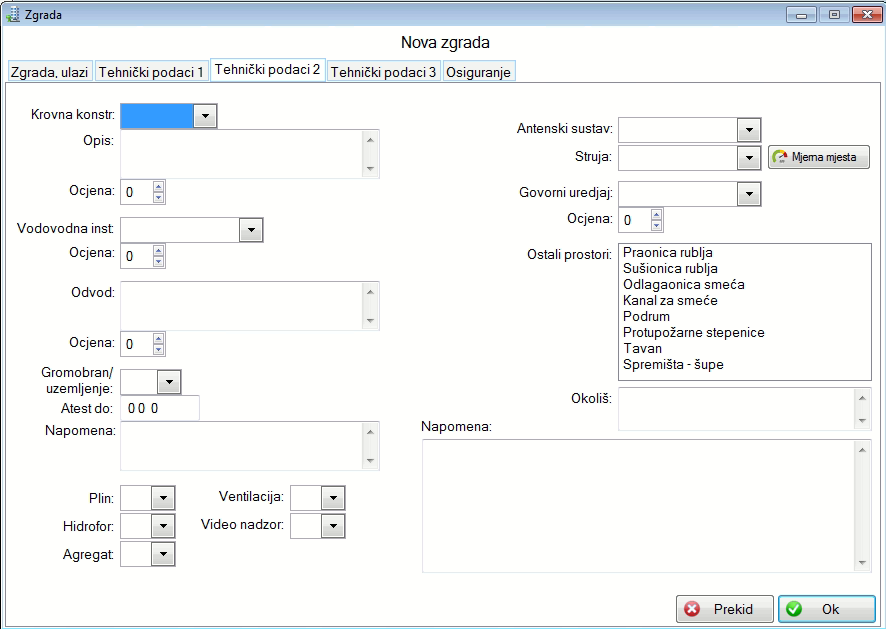The width and height of the screenshot is (886, 629).
Task: Open the Plin dropdown
Action: pos(163,498)
